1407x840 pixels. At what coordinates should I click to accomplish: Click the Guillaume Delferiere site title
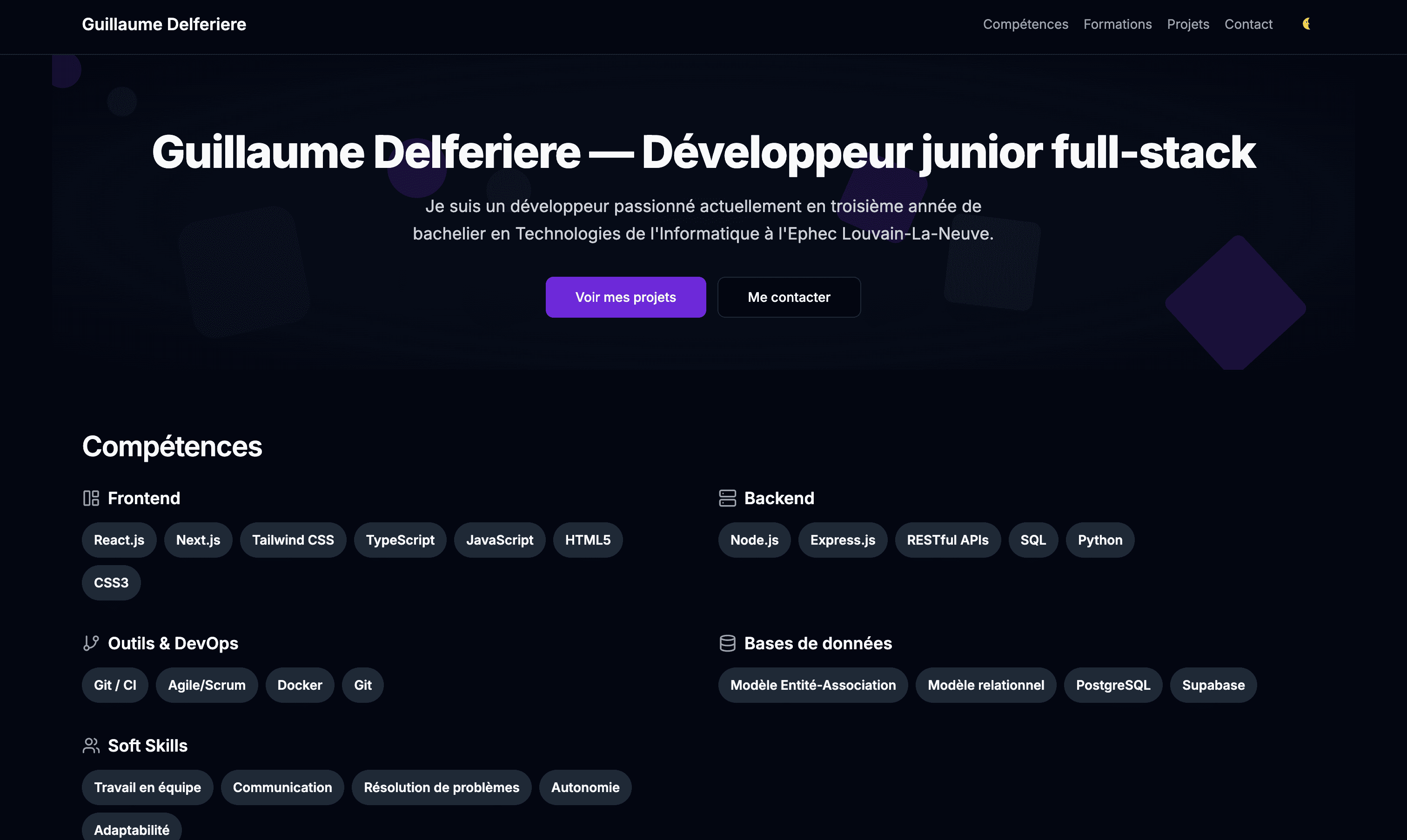click(x=164, y=24)
